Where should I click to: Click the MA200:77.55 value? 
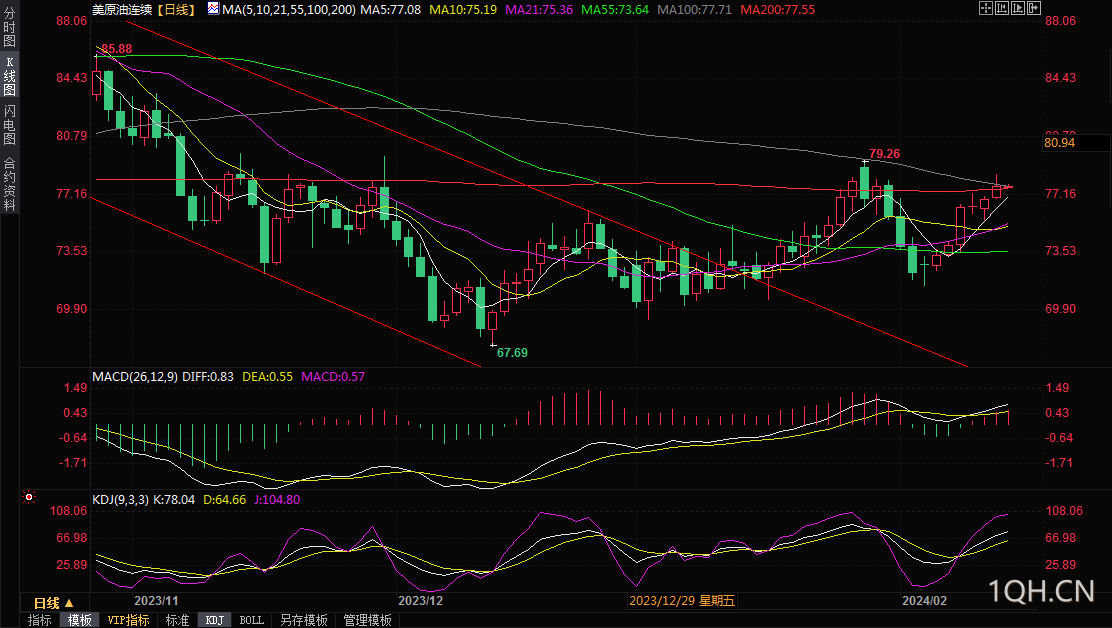[x=777, y=9]
